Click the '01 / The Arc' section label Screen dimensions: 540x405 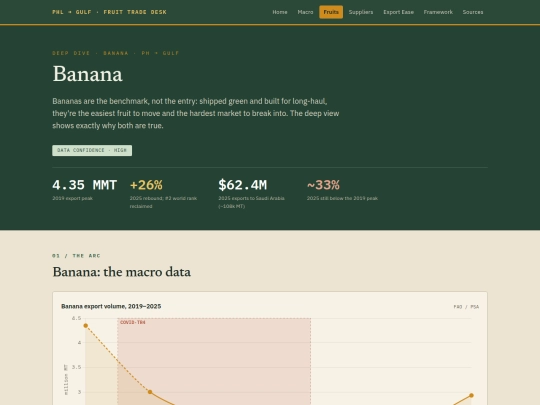pos(76,256)
